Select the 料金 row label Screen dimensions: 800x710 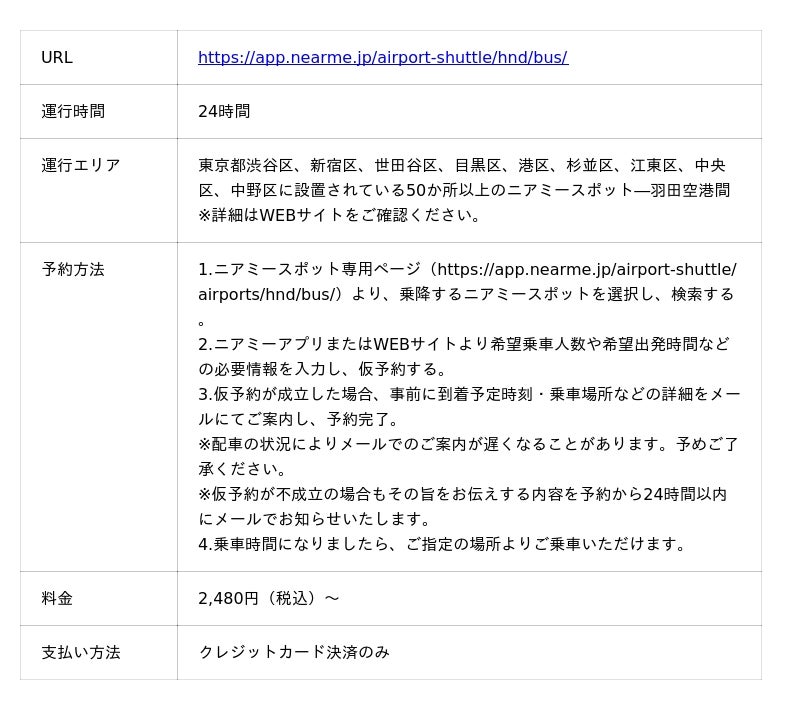pos(57,599)
